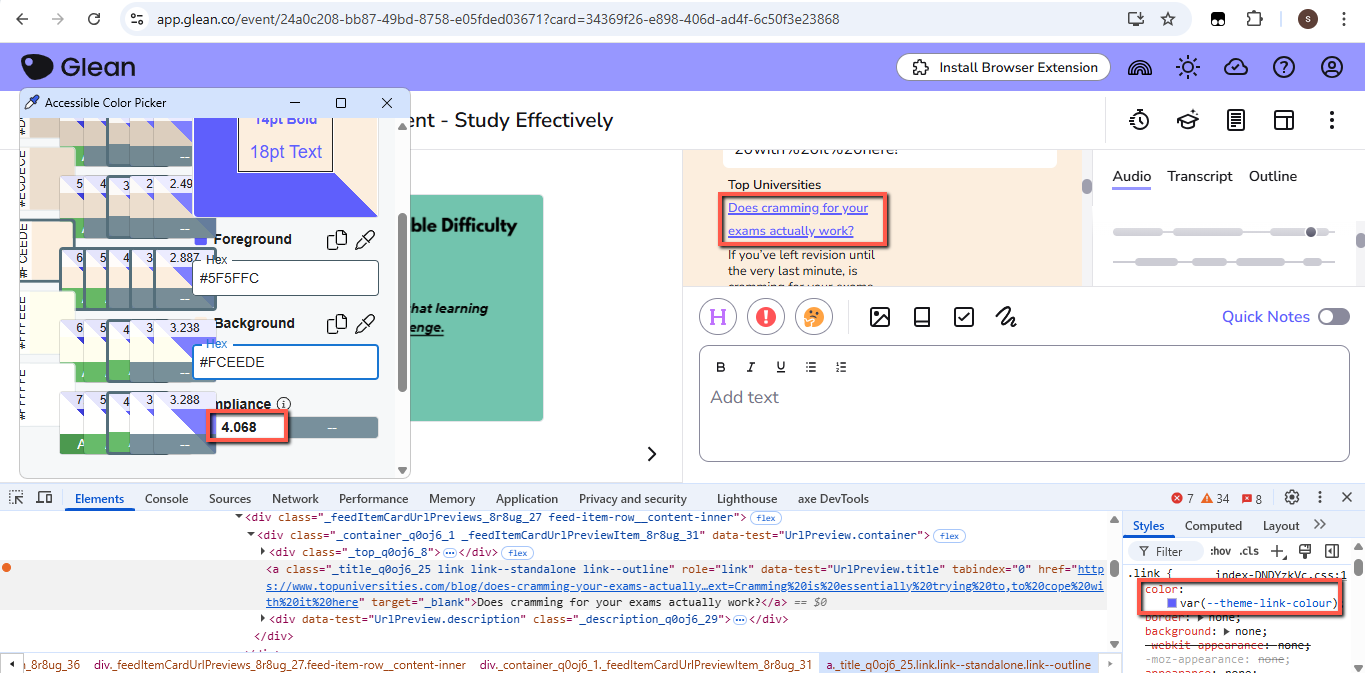Viewport: 1365px width, 673px height.
Task: Click Install Browser Extension button
Action: coord(1004,67)
